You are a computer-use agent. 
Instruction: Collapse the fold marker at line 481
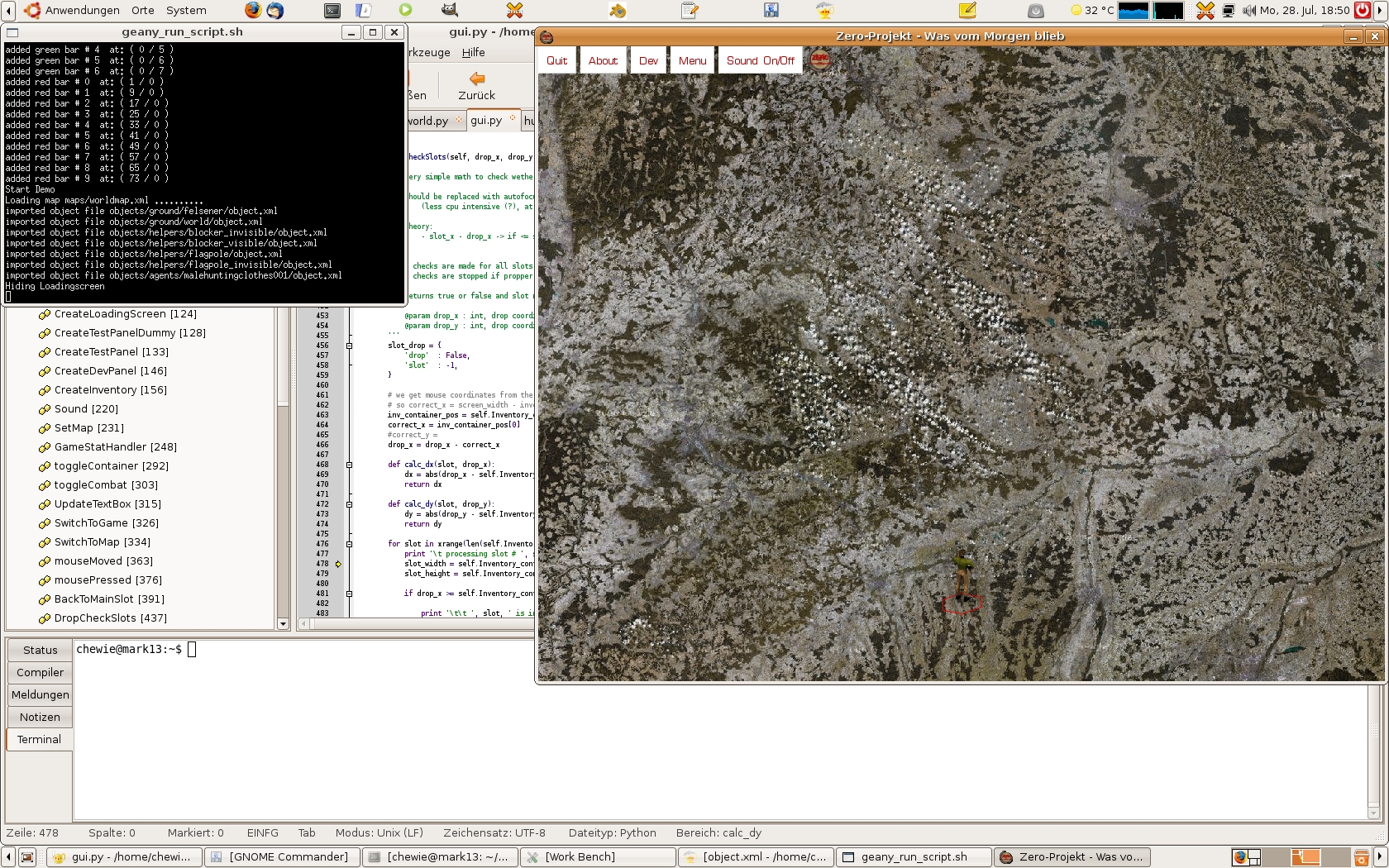(x=349, y=594)
